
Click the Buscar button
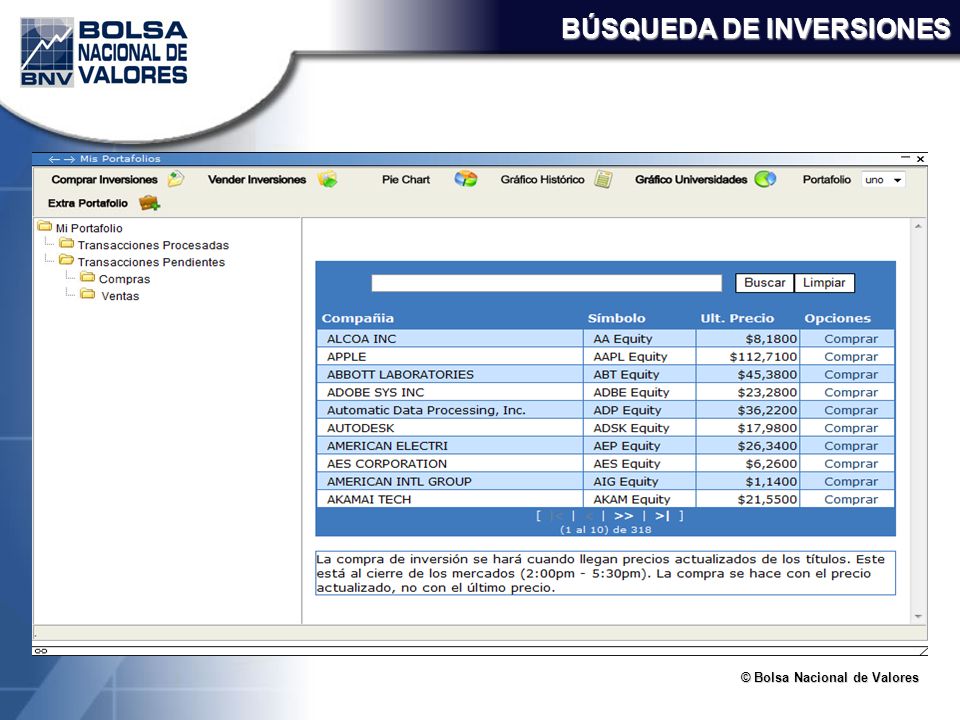pos(765,283)
